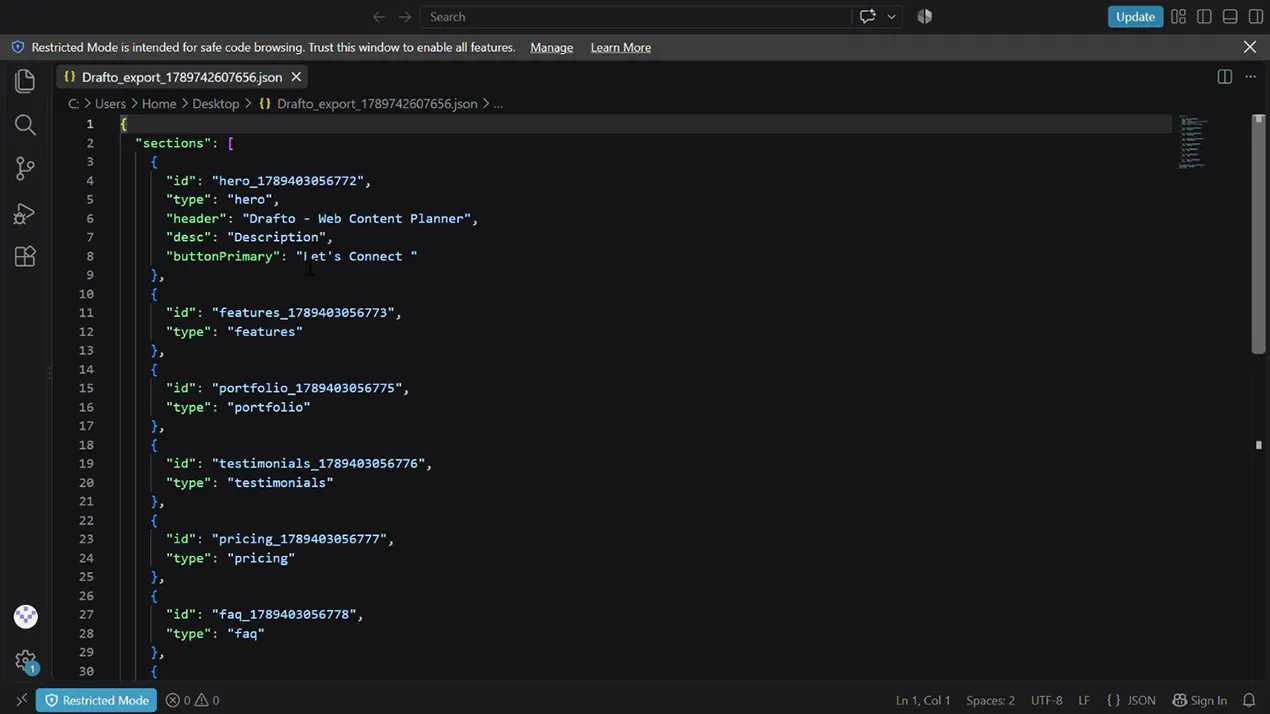The width and height of the screenshot is (1270, 714).
Task: Click the "sections" key on line 2
Action: click(173, 143)
